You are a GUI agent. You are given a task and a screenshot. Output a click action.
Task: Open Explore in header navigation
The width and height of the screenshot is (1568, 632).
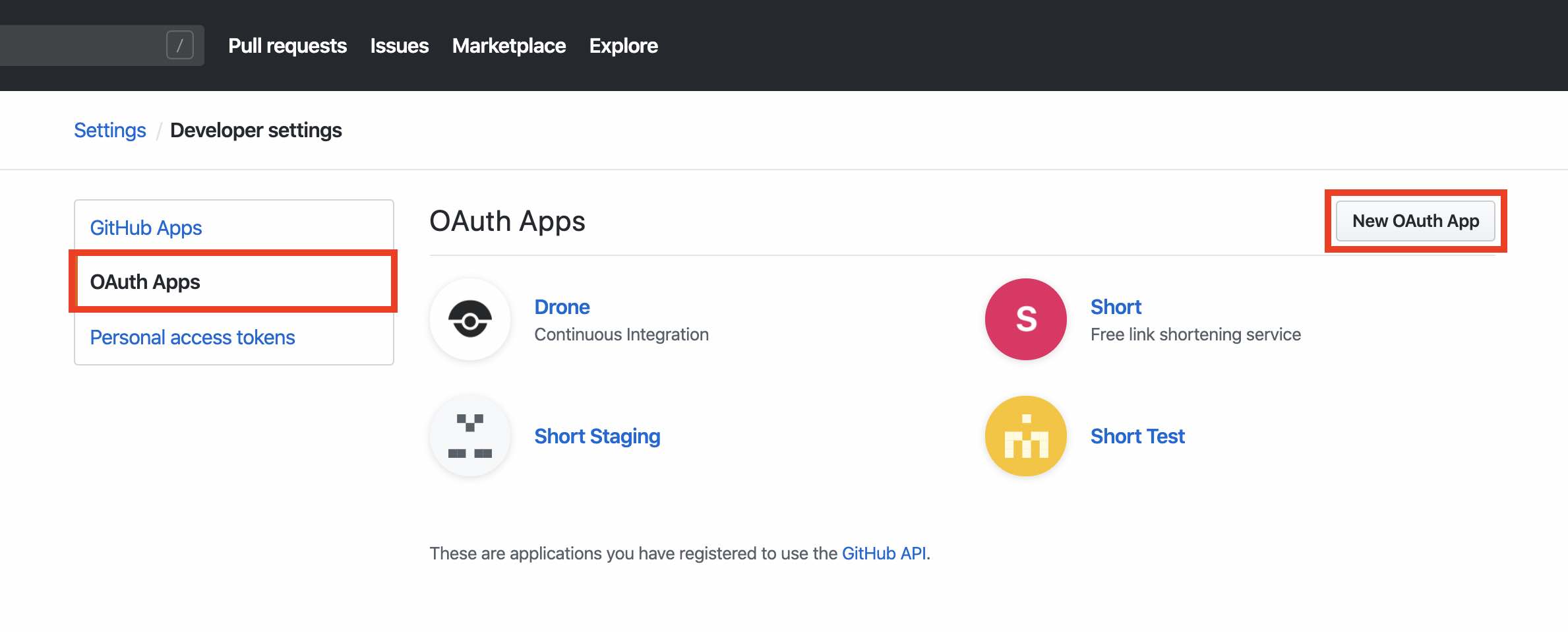coord(624,46)
